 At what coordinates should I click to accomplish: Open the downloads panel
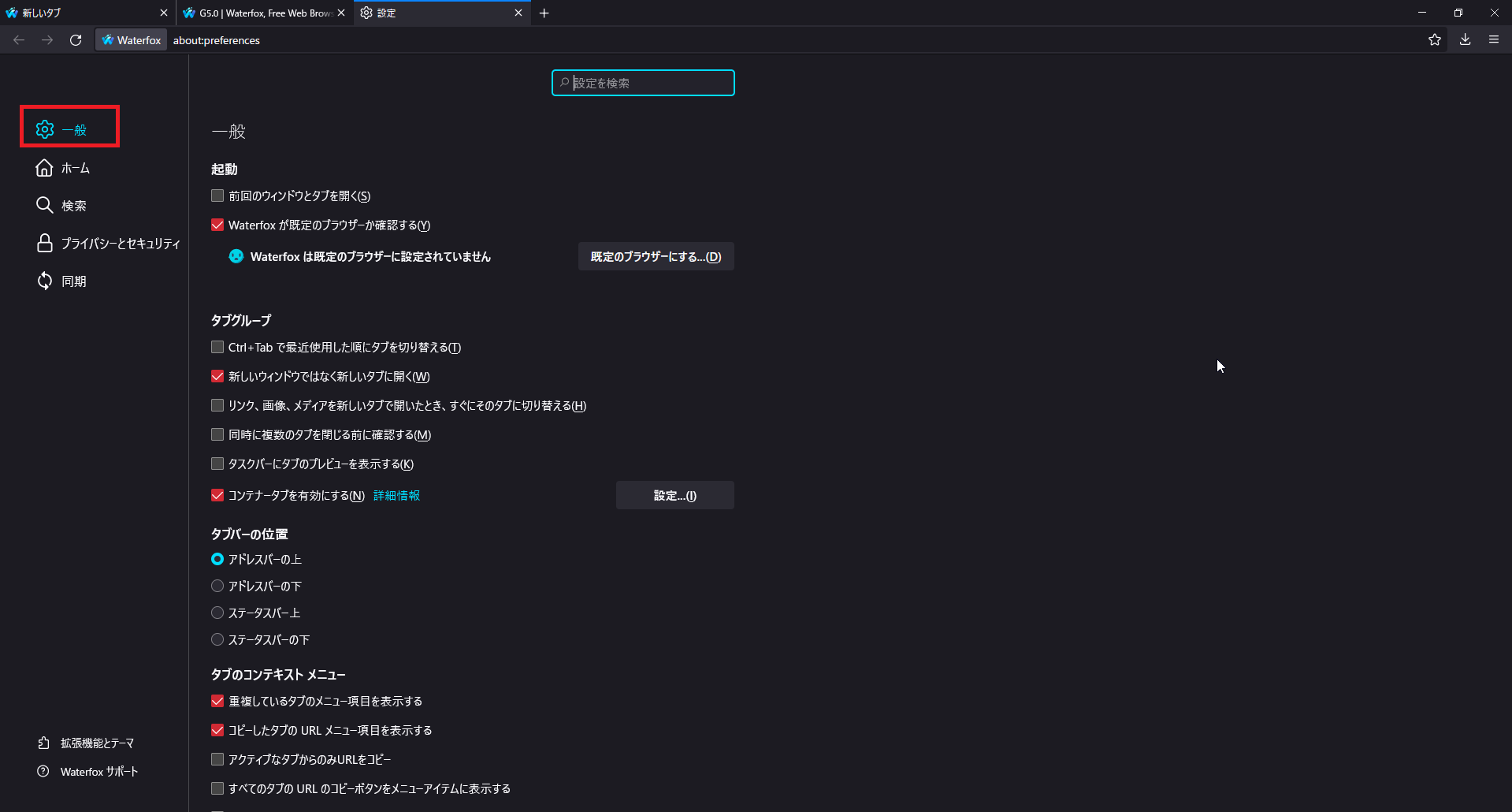(x=1465, y=40)
